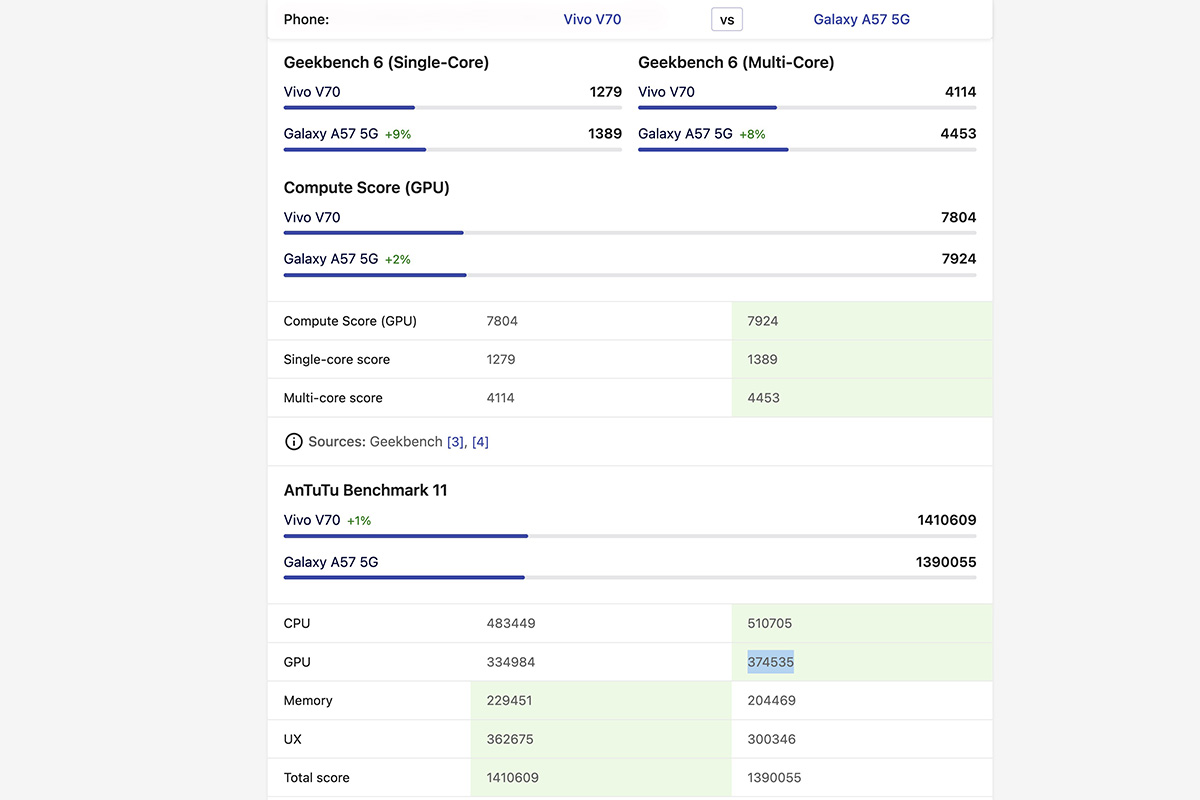Click the Memory row label
1200x800 pixels.
(x=308, y=700)
